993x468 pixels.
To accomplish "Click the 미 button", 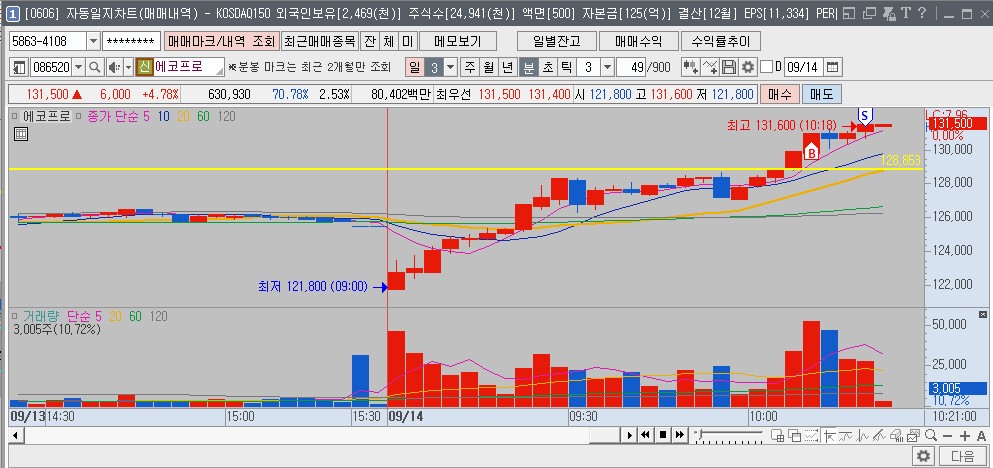I will (x=407, y=42).
